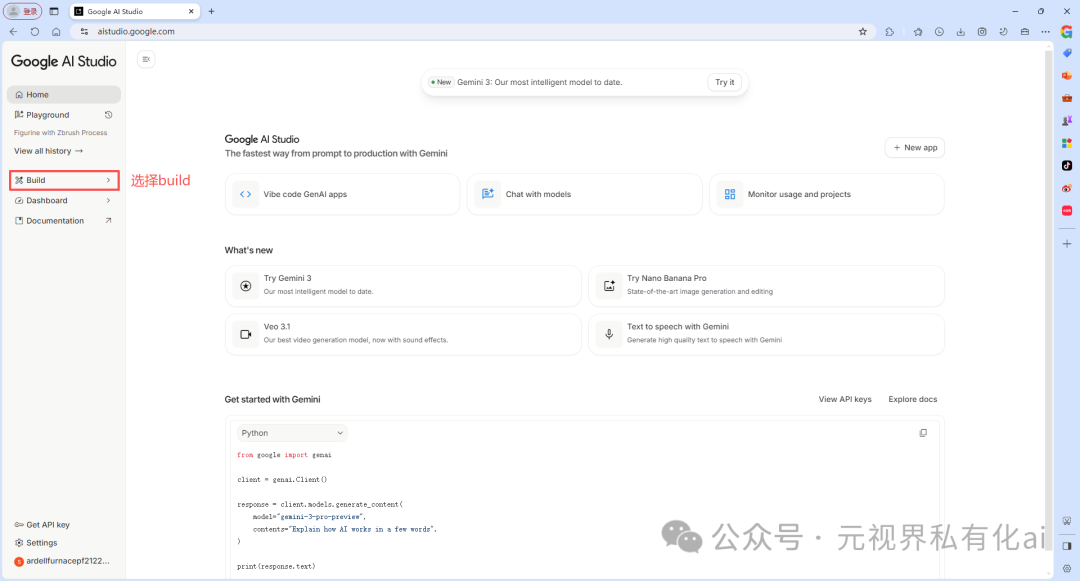Expand the Build chevron arrow
The height and width of the screenshot is (581, 1080).
(x=108, y=180)
